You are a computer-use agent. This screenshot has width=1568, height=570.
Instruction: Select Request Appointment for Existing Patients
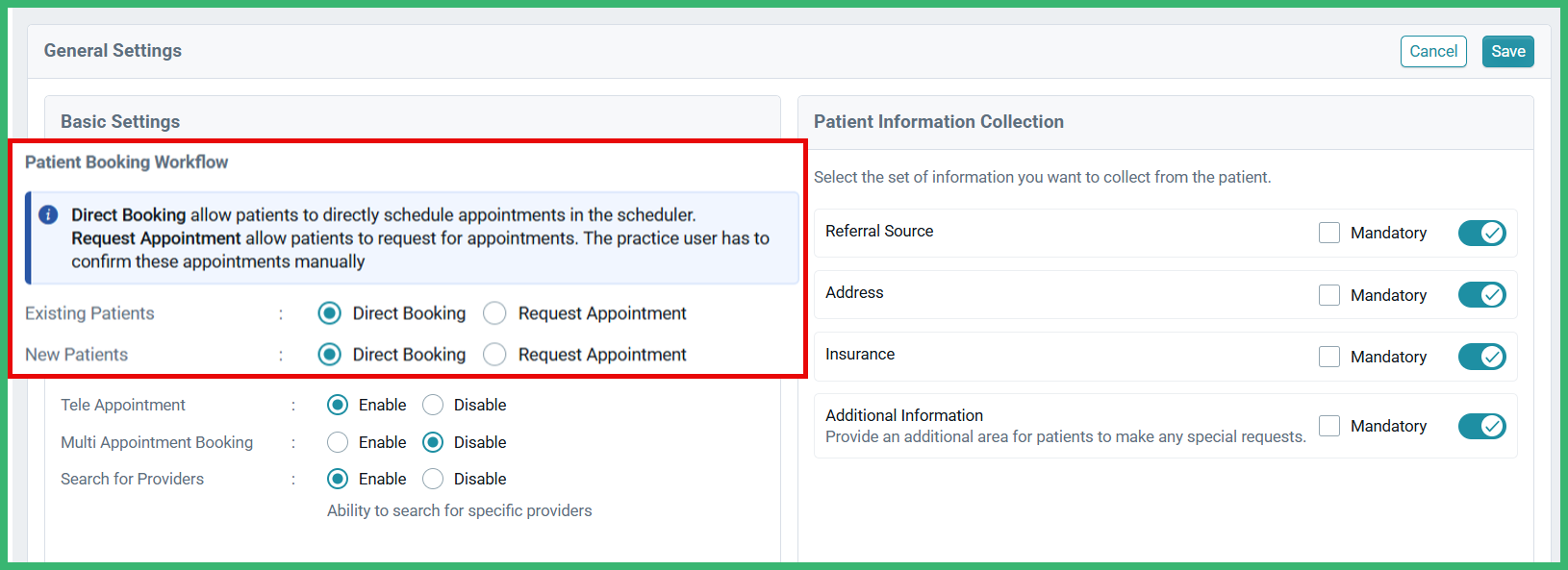(494, 312)
